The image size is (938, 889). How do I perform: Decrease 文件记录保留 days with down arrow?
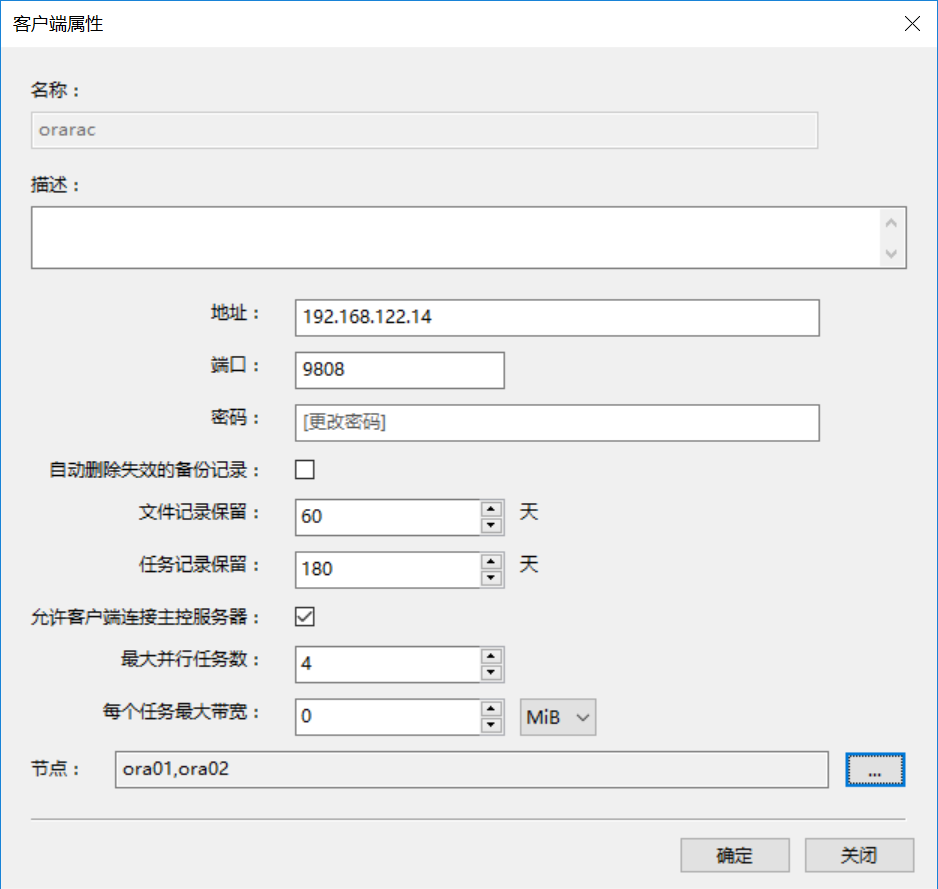[491, 526]
